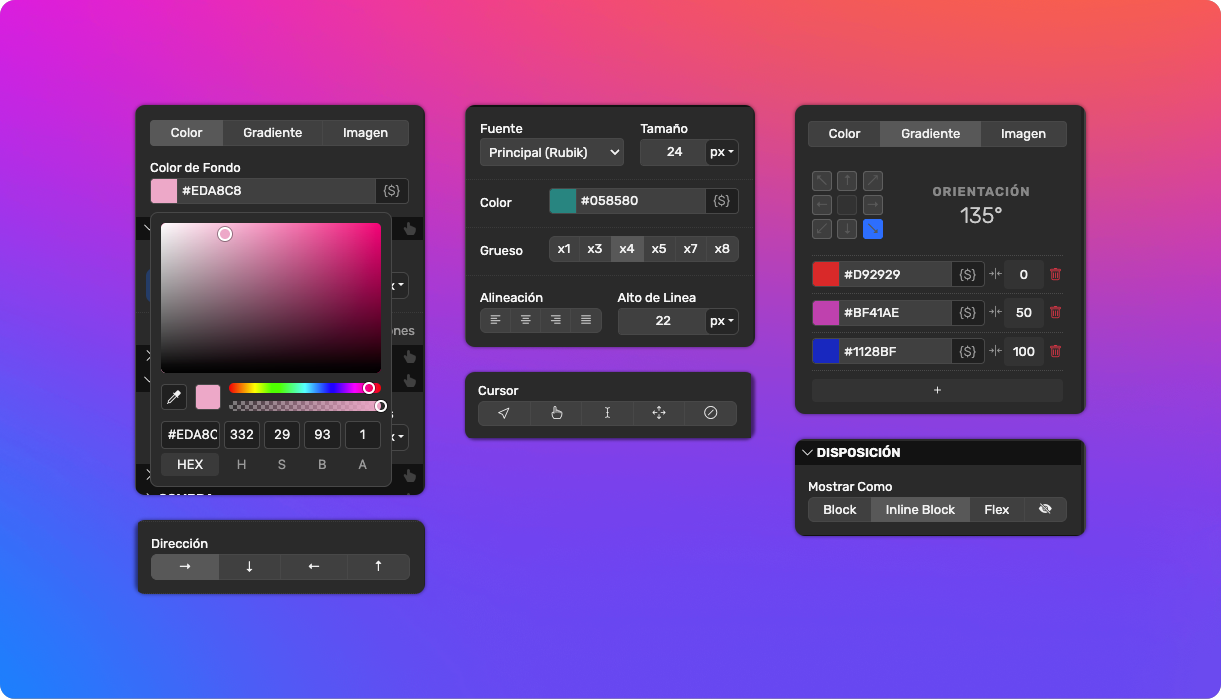Click the blue #1128BF gradient swatch
Image resolution: width=1221 pixels, height=699 pixels.
coord(826,351)
